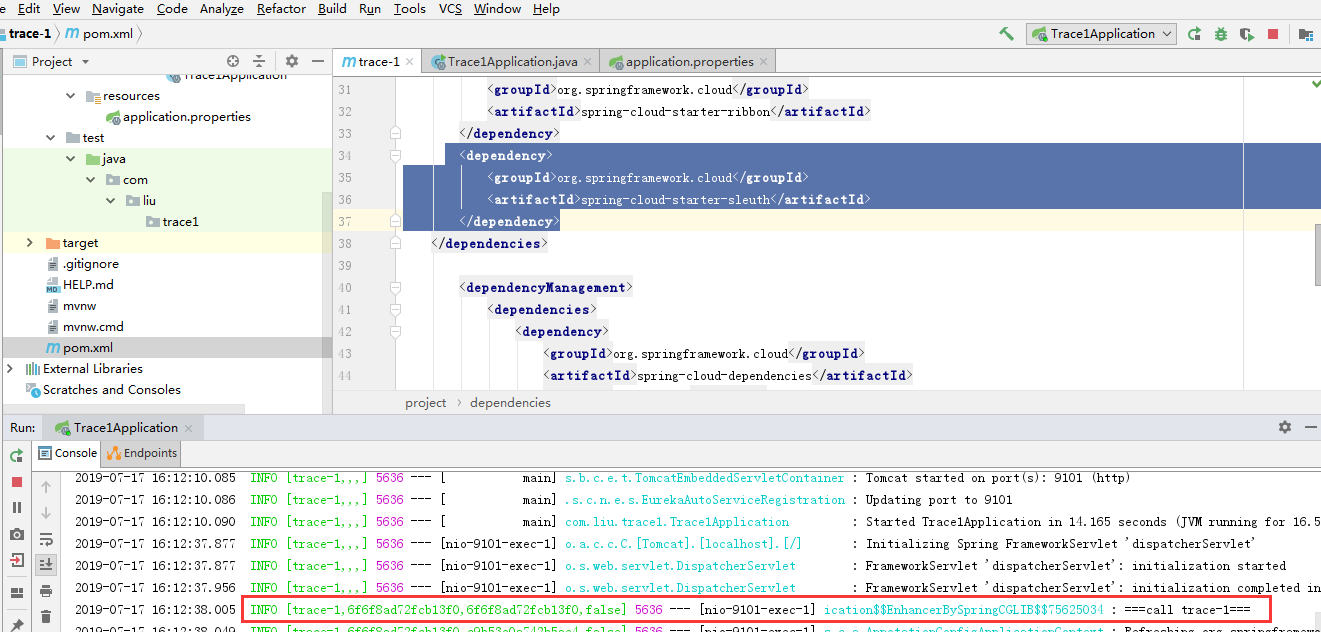Toggle pin tab in Run panel
The width and height of the screenshot is (1321, 632).
(17, 624)
